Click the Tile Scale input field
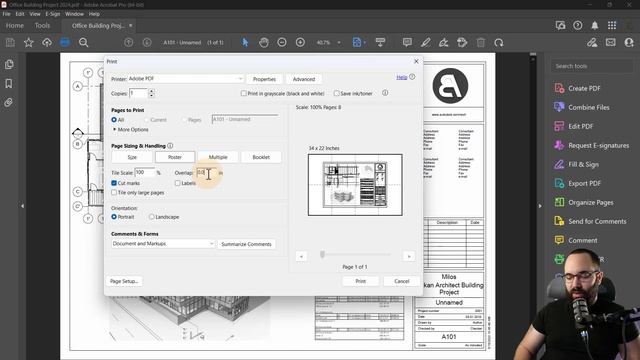 (x=145, y=173)
